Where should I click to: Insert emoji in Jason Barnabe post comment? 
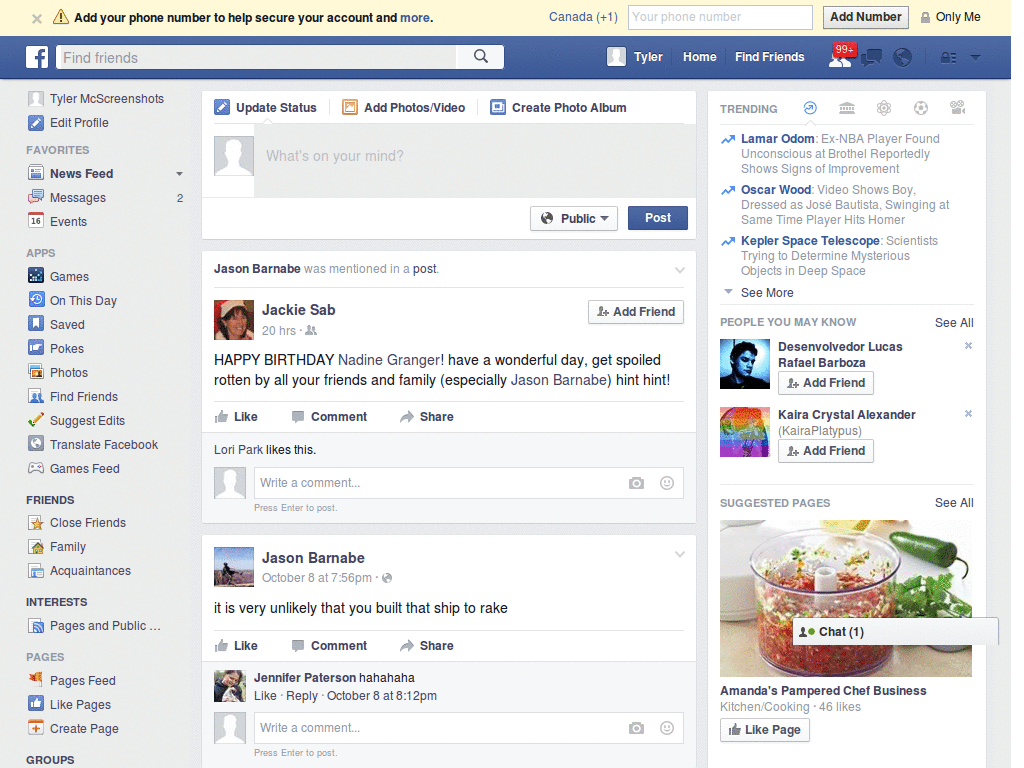[667, 728]
